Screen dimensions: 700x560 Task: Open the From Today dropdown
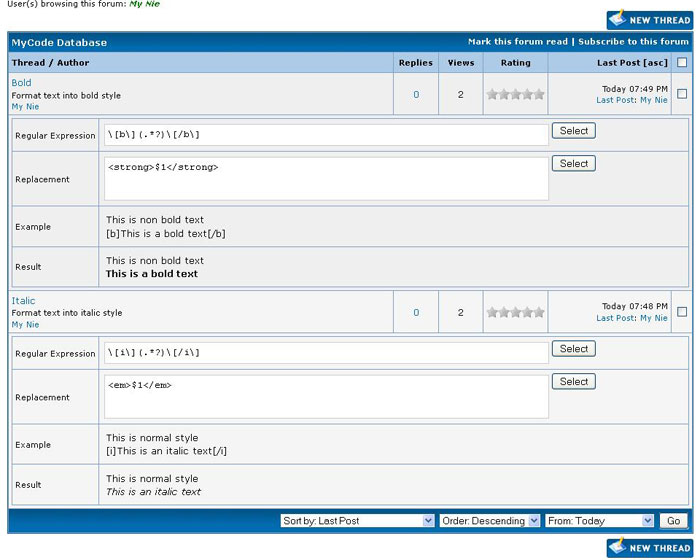point(600,521)
